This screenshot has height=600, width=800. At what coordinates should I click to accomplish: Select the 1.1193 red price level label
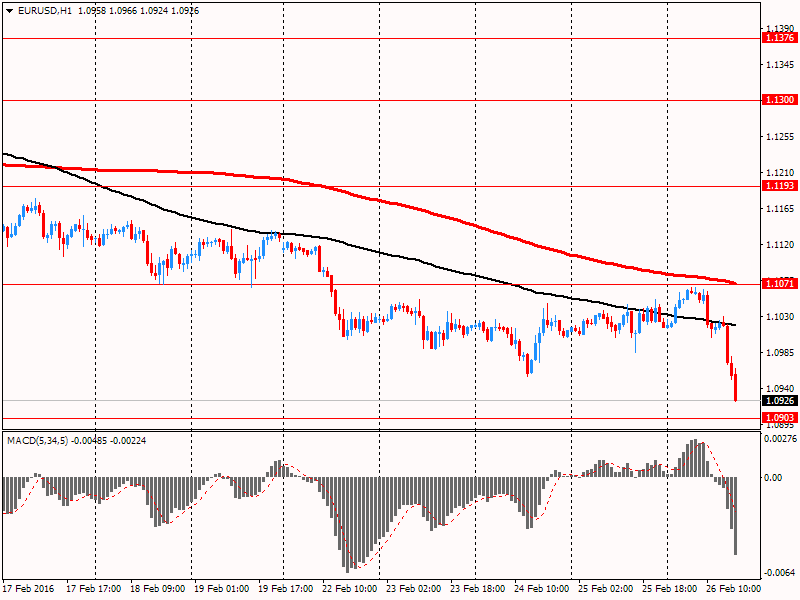click(x=779, y=186)
